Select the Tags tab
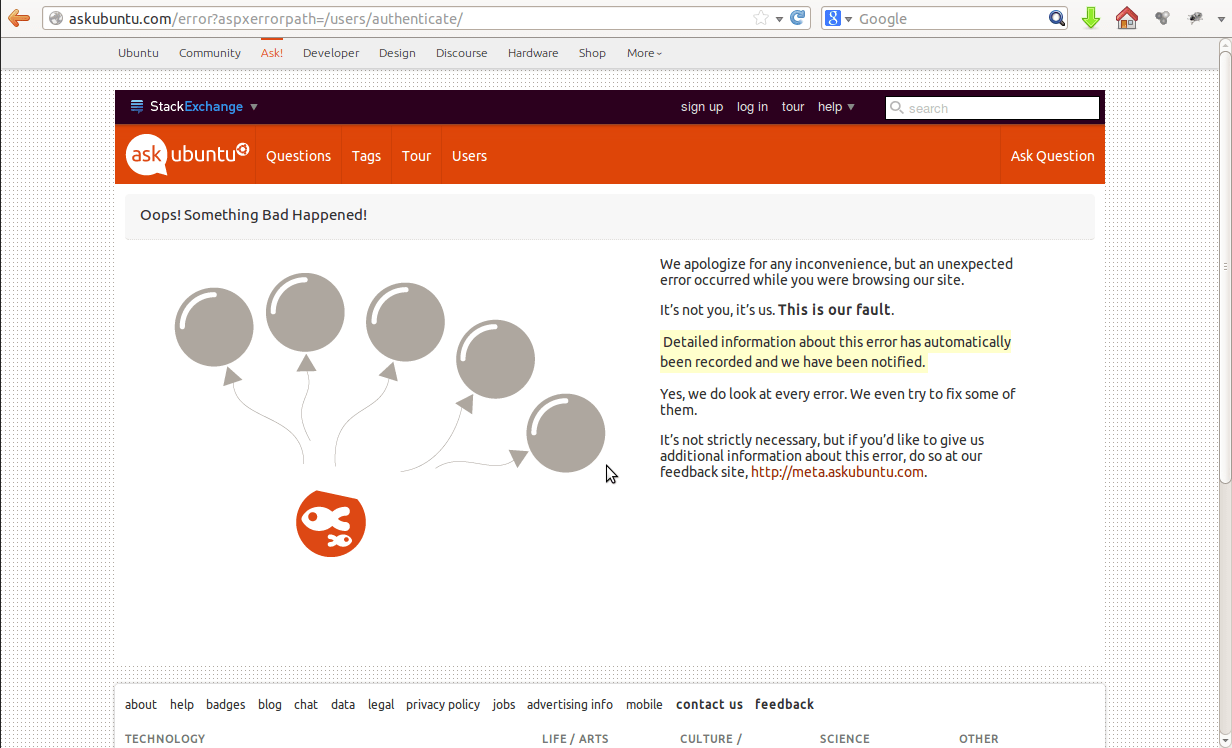This screenshot has height=748, width=1232. tap(366, 156)
